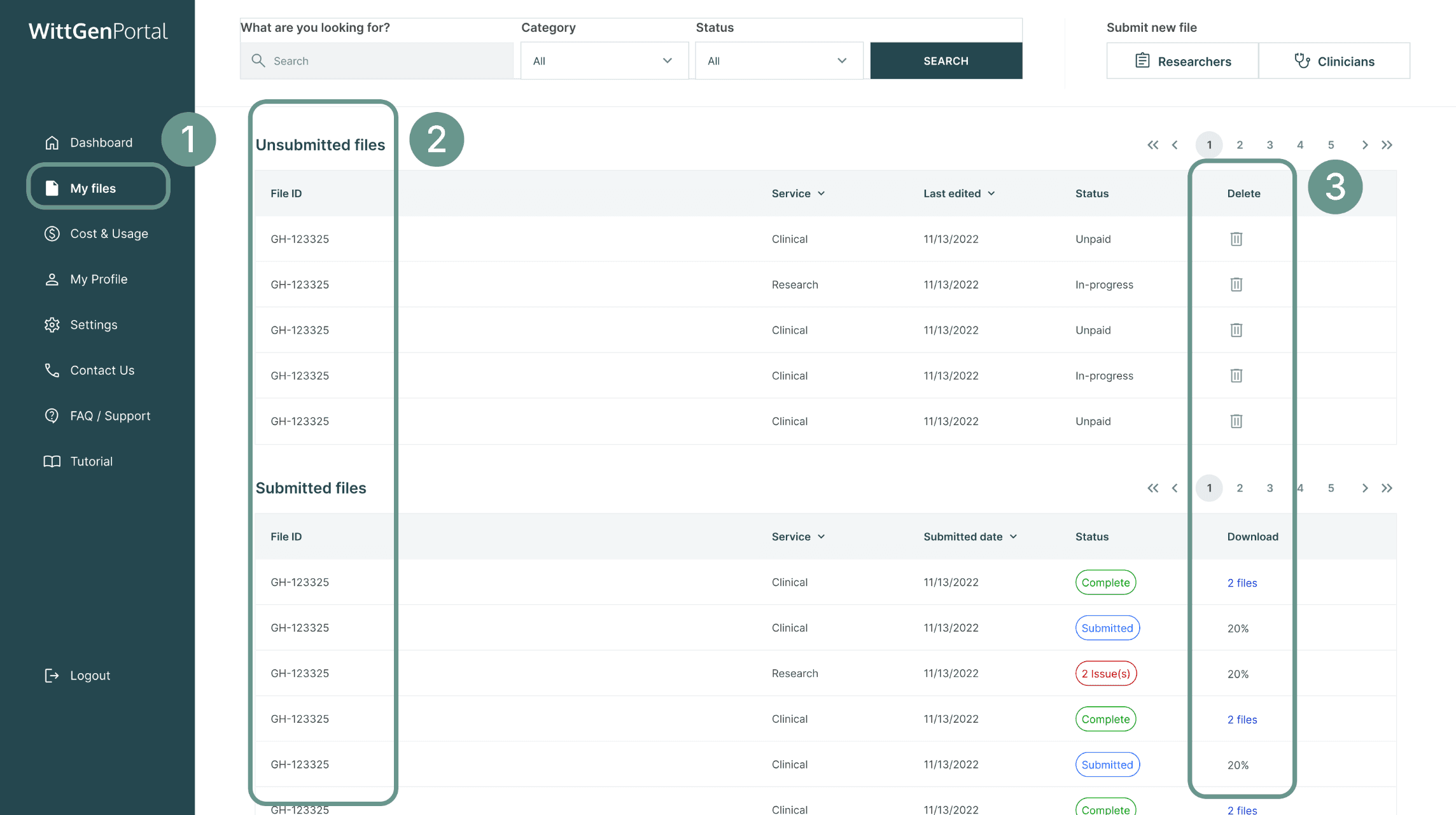Go to next page of Submitted files
1456x815 pixels.
point(1364,488)
